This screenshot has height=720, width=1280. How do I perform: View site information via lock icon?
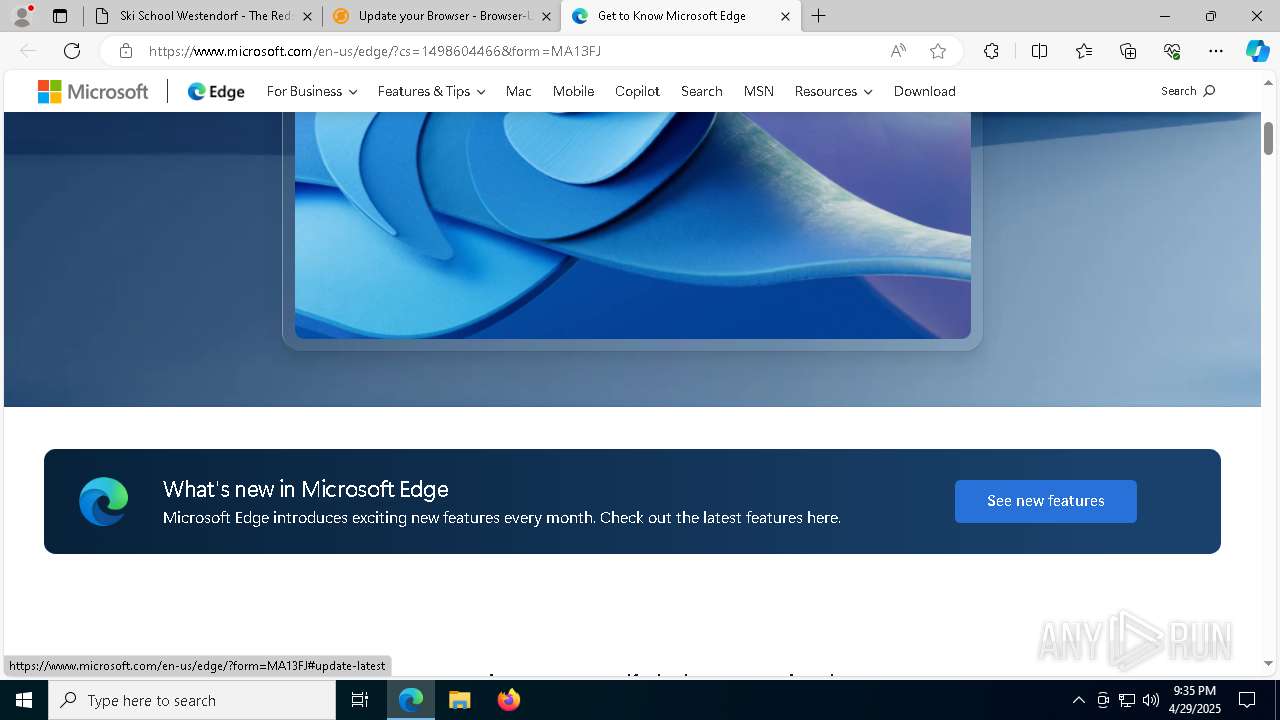tap(125, 51)
